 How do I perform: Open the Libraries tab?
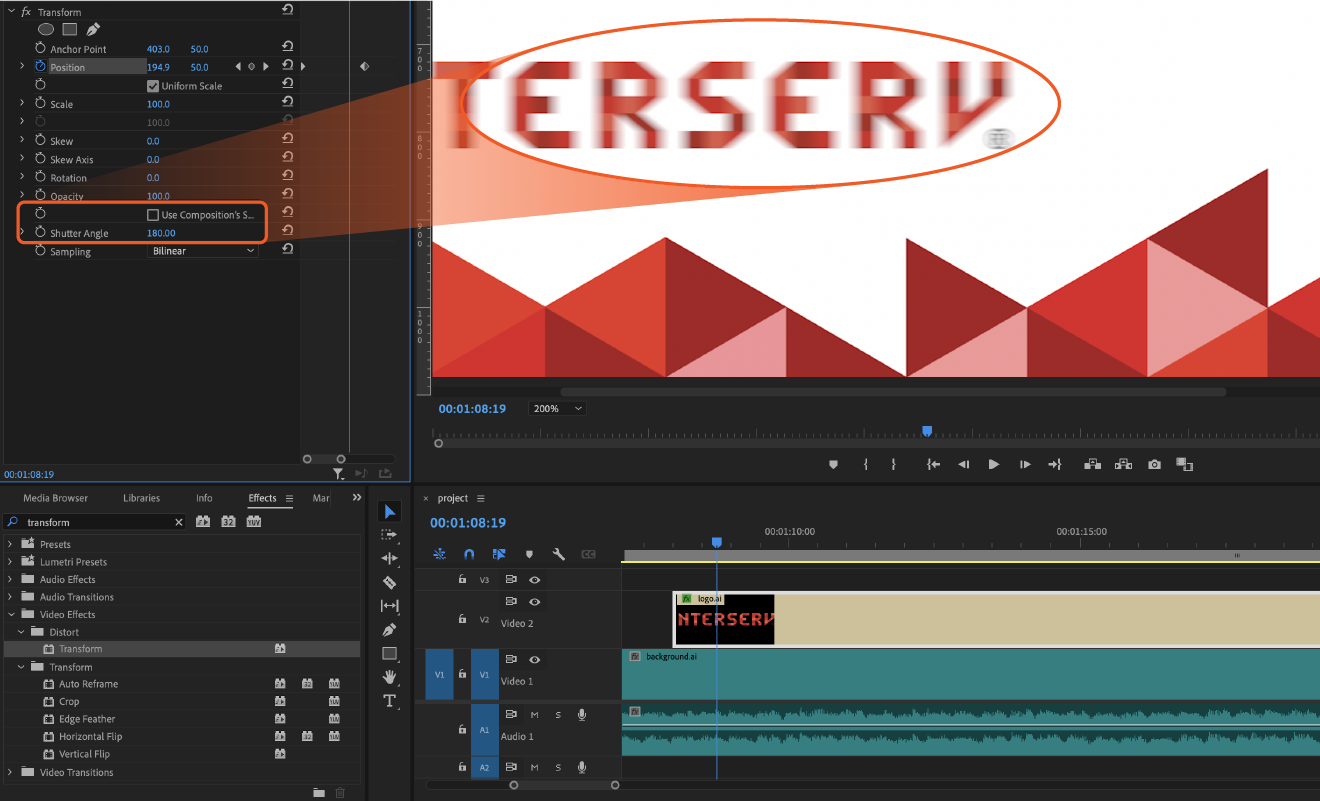[141, 498]
